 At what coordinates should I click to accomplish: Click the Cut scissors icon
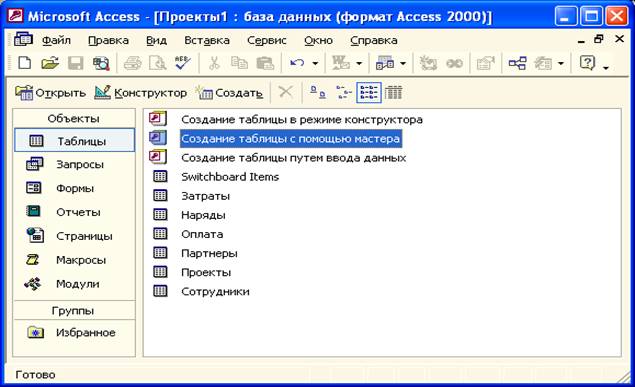pyautogui.click(x=214, y=63)
